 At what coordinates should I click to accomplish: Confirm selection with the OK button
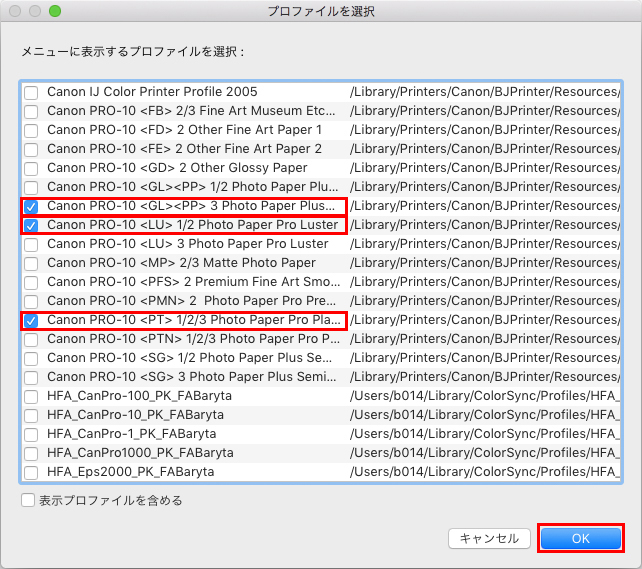point(581,538)
